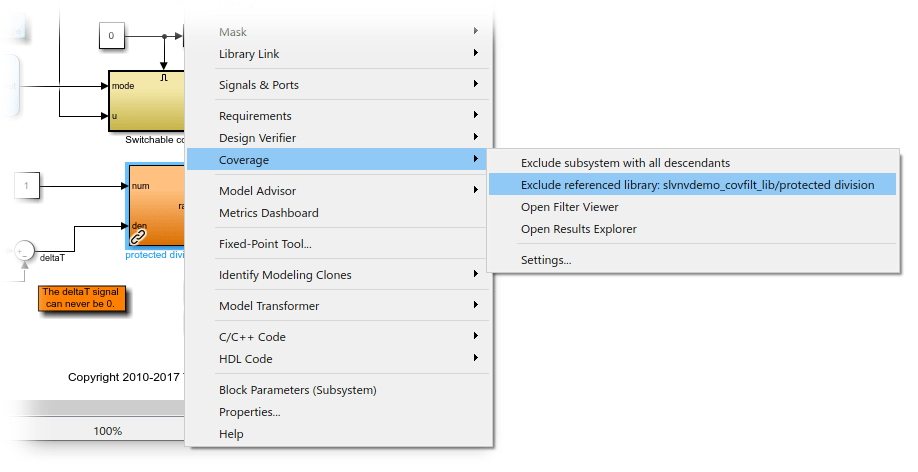Select the deltaT circular source block
This screenshot has width=918, height=472.
coord(24,250)
